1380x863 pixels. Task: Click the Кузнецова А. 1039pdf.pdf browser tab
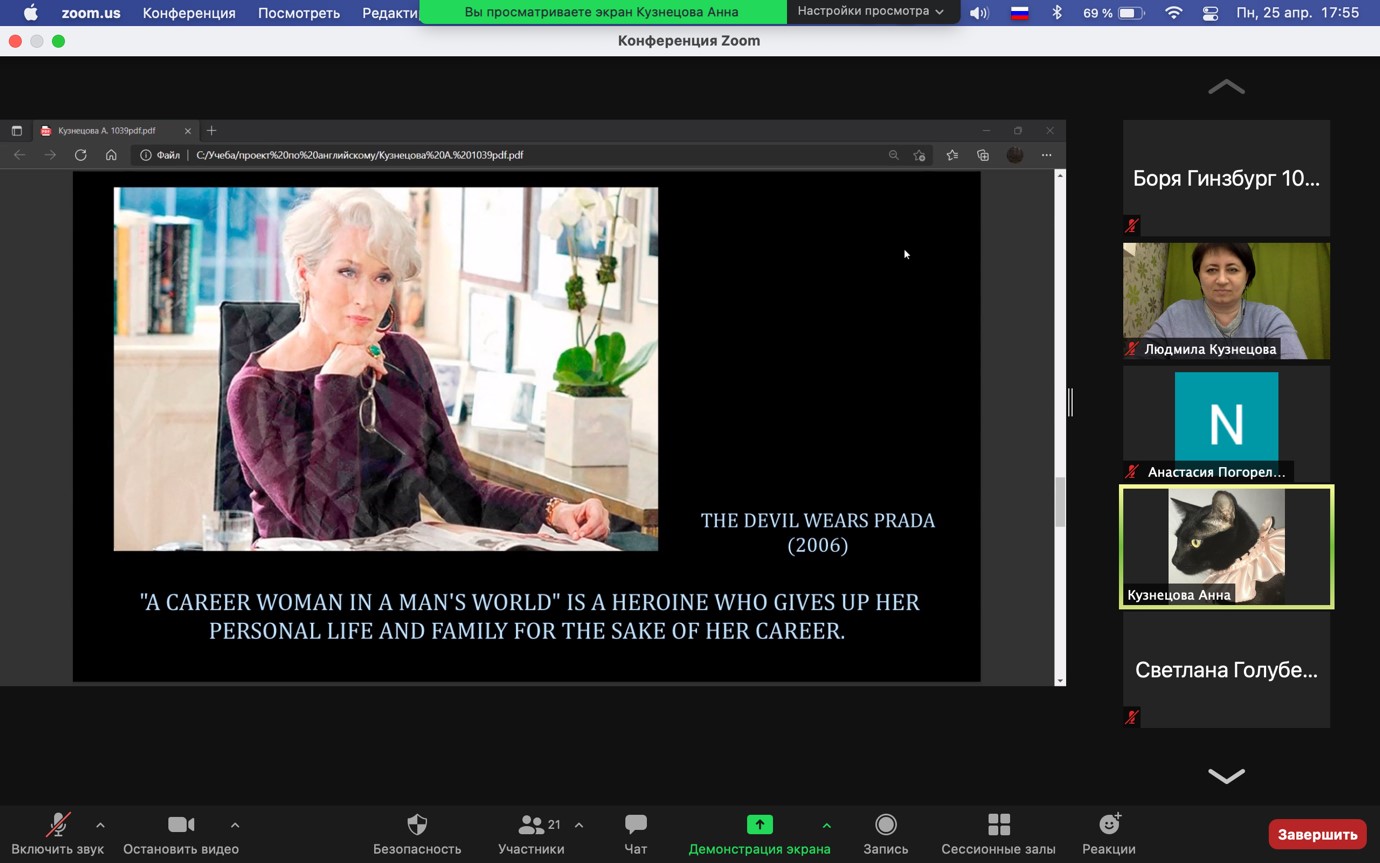[107, 131]
